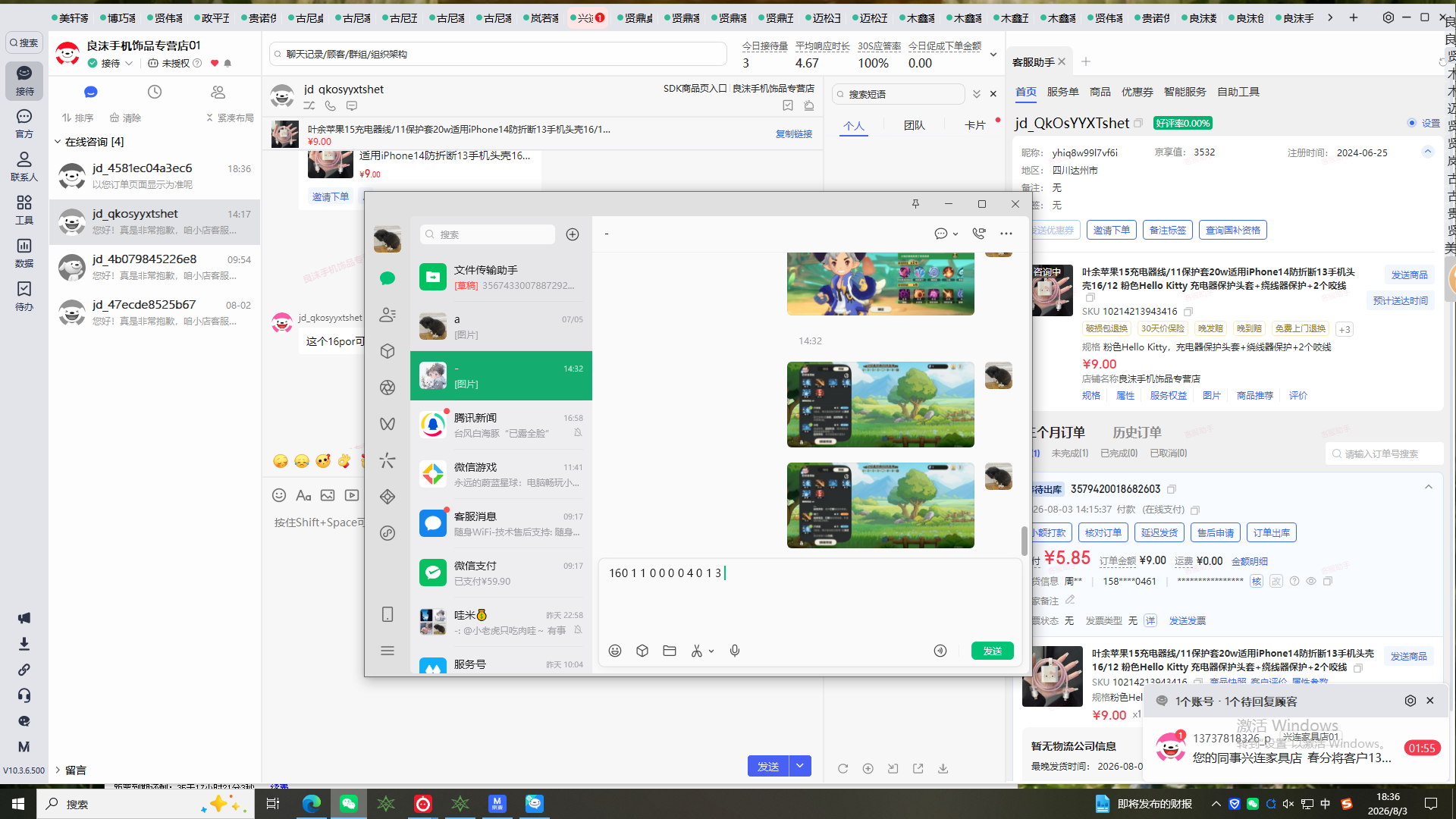
Task: Open WeChat Contacts from the sidebar
Action: pyautogui.click(x=388, y=315)
